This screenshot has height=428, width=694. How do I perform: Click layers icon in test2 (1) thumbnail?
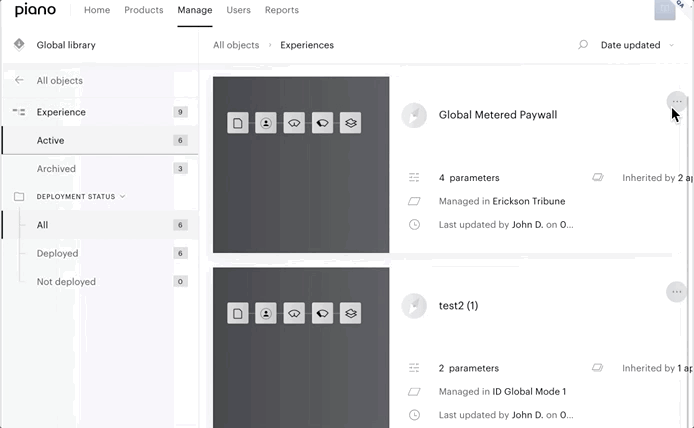click(351, 313)
